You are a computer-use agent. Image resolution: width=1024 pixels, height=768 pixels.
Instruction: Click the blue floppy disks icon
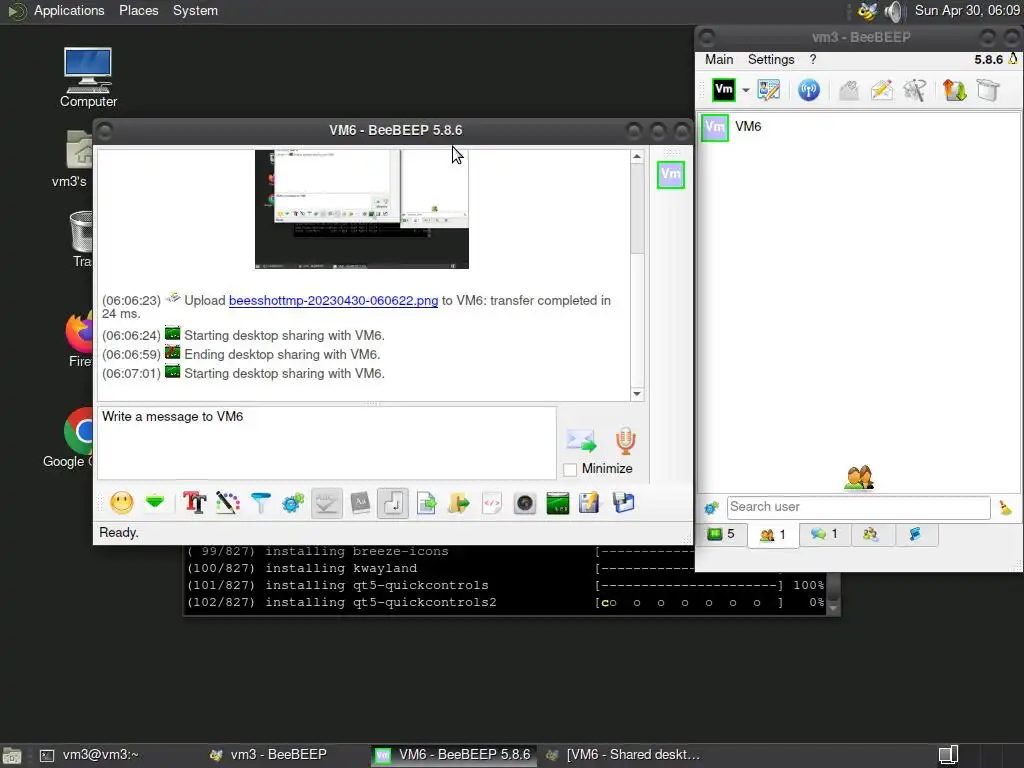pos(624,503)
